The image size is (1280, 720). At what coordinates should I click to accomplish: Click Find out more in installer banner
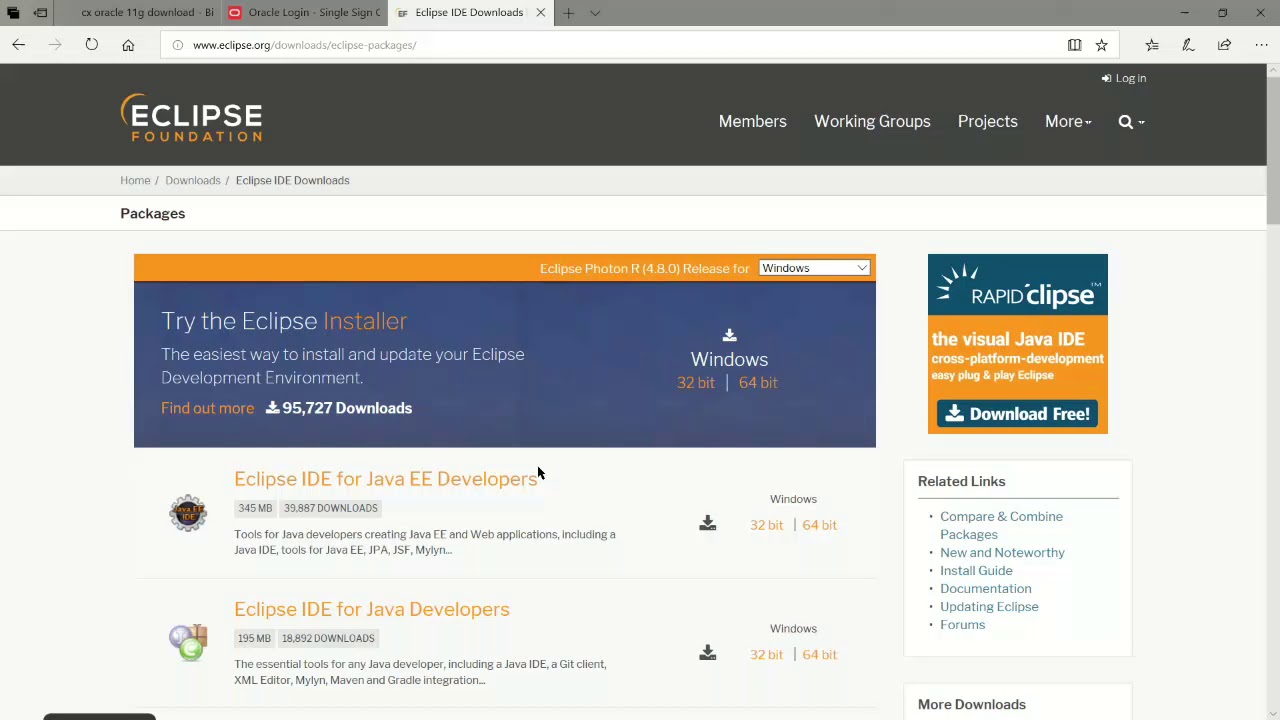coord(207,408)
